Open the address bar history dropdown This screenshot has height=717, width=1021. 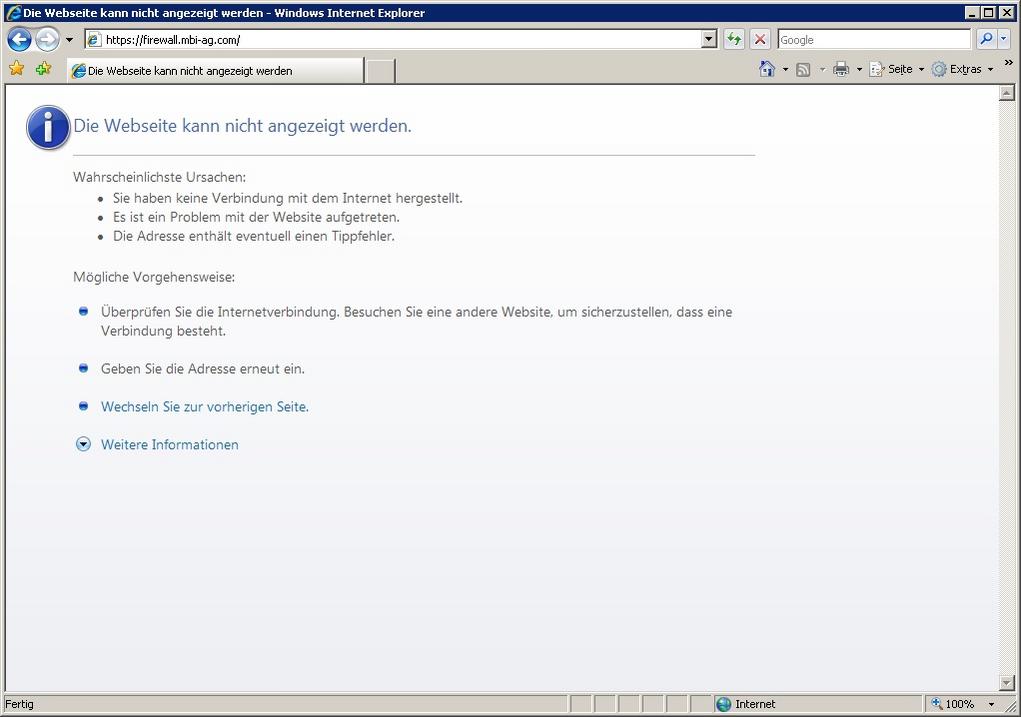click(710, 40)
